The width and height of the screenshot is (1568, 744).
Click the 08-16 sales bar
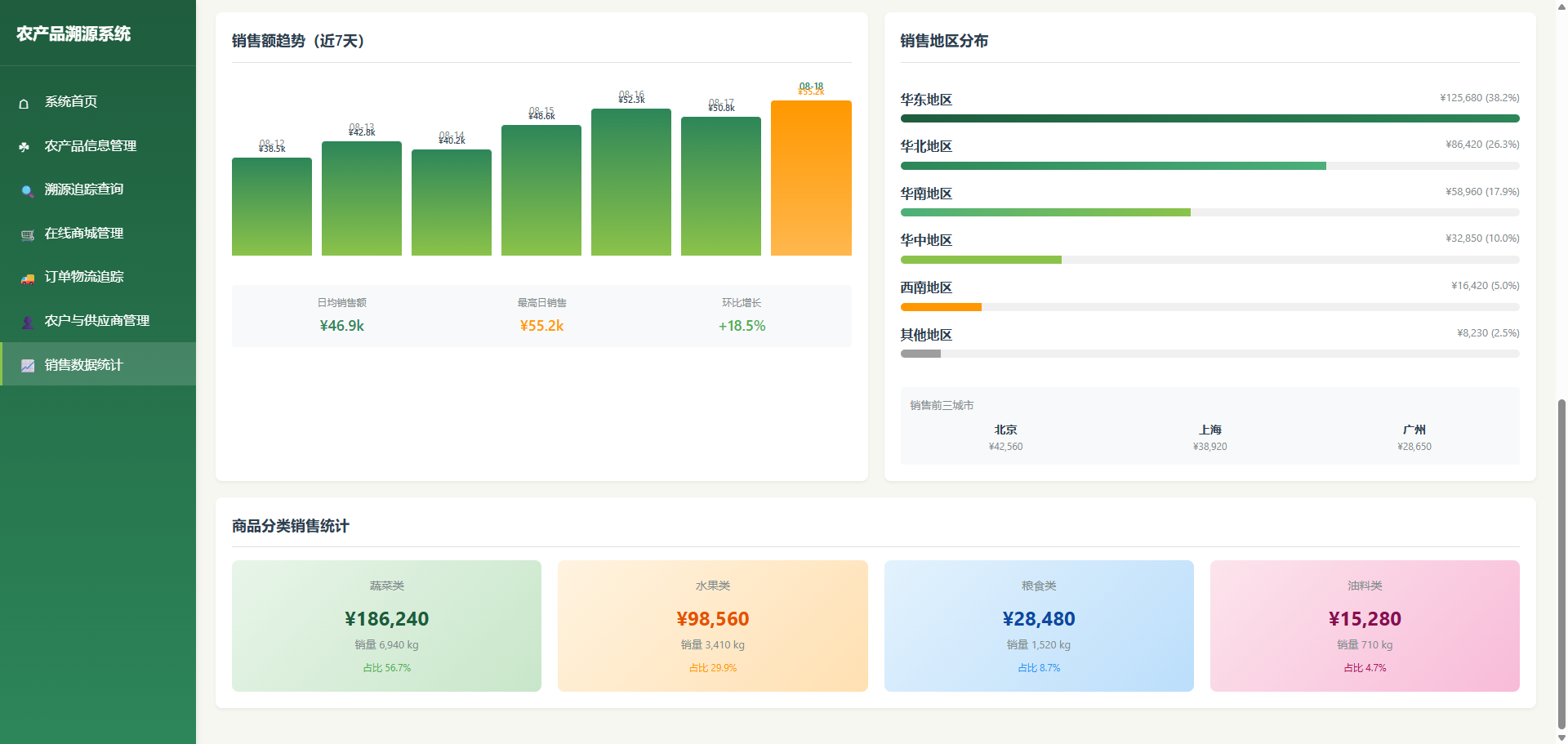tap(631, 182)
